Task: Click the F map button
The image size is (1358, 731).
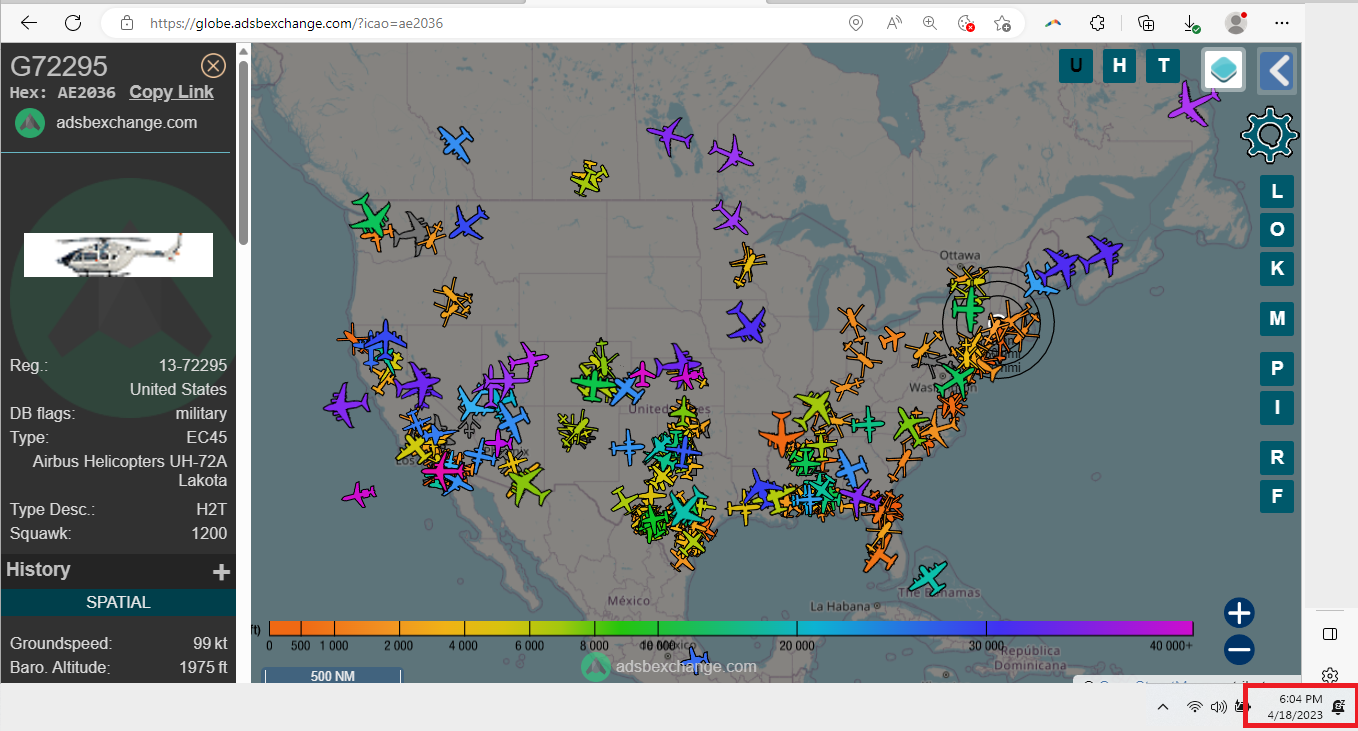Action: pyautogui.click(x=1277, y=496)
